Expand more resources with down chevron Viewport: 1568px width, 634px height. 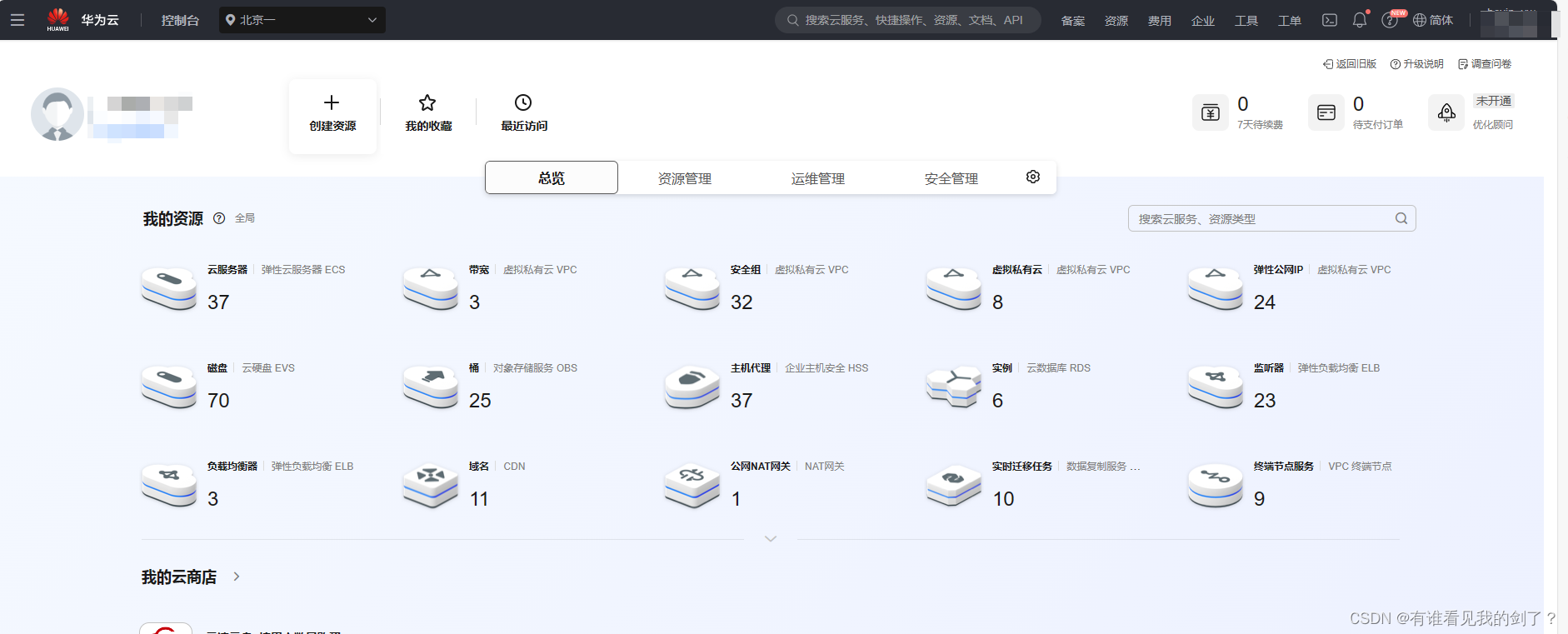coord(771,539)
